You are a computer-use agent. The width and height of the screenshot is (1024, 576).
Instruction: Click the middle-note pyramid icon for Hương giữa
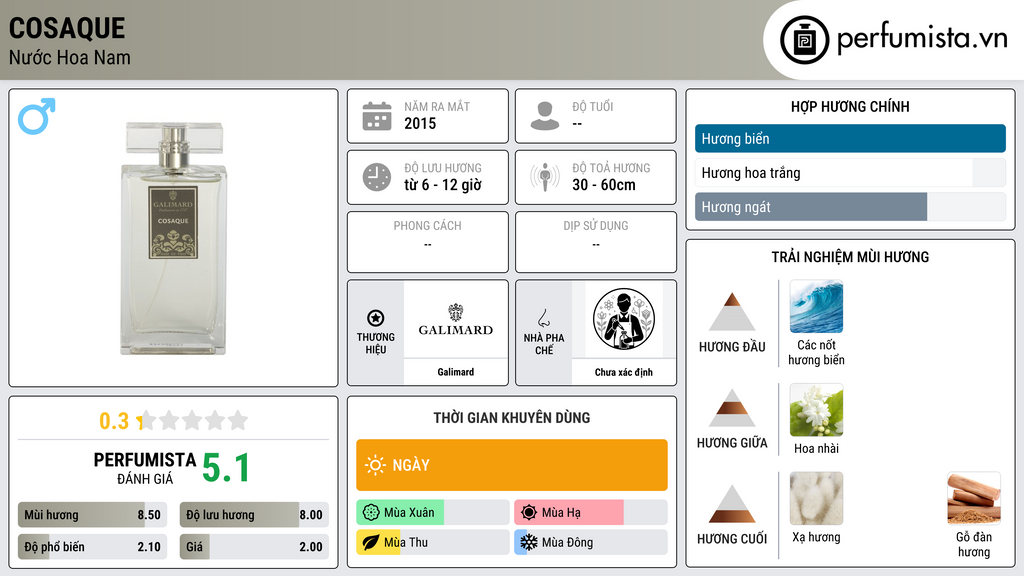point(732,408)
